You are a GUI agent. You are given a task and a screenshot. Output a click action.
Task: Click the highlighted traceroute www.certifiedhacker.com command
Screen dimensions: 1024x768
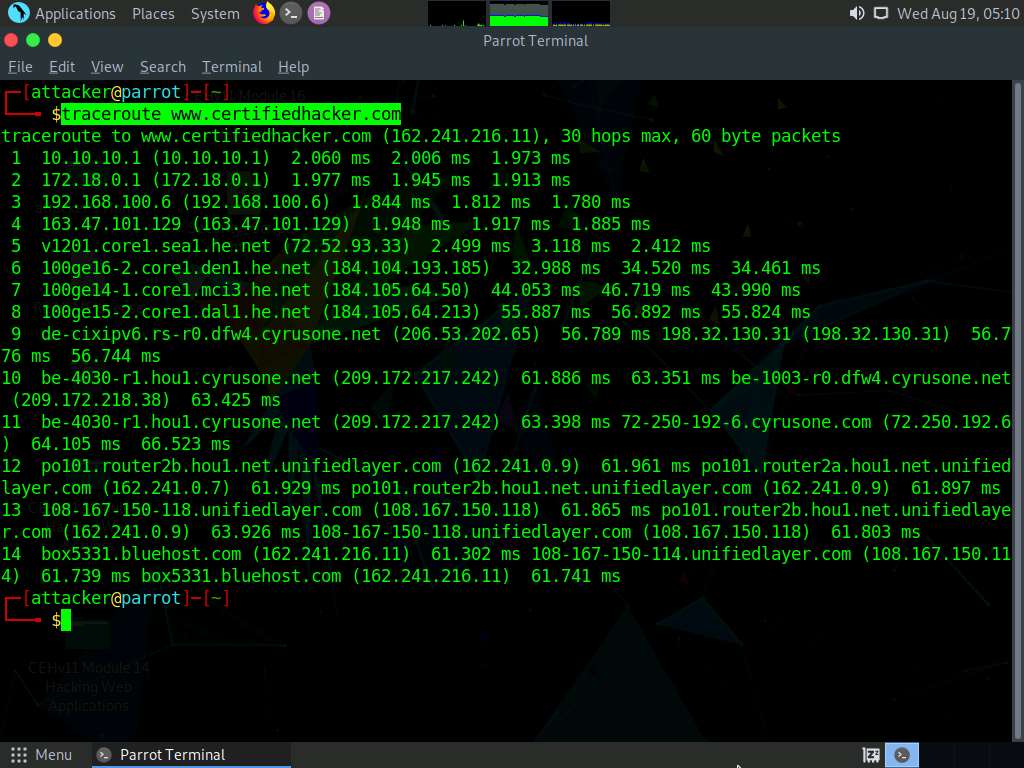(231, 114)
